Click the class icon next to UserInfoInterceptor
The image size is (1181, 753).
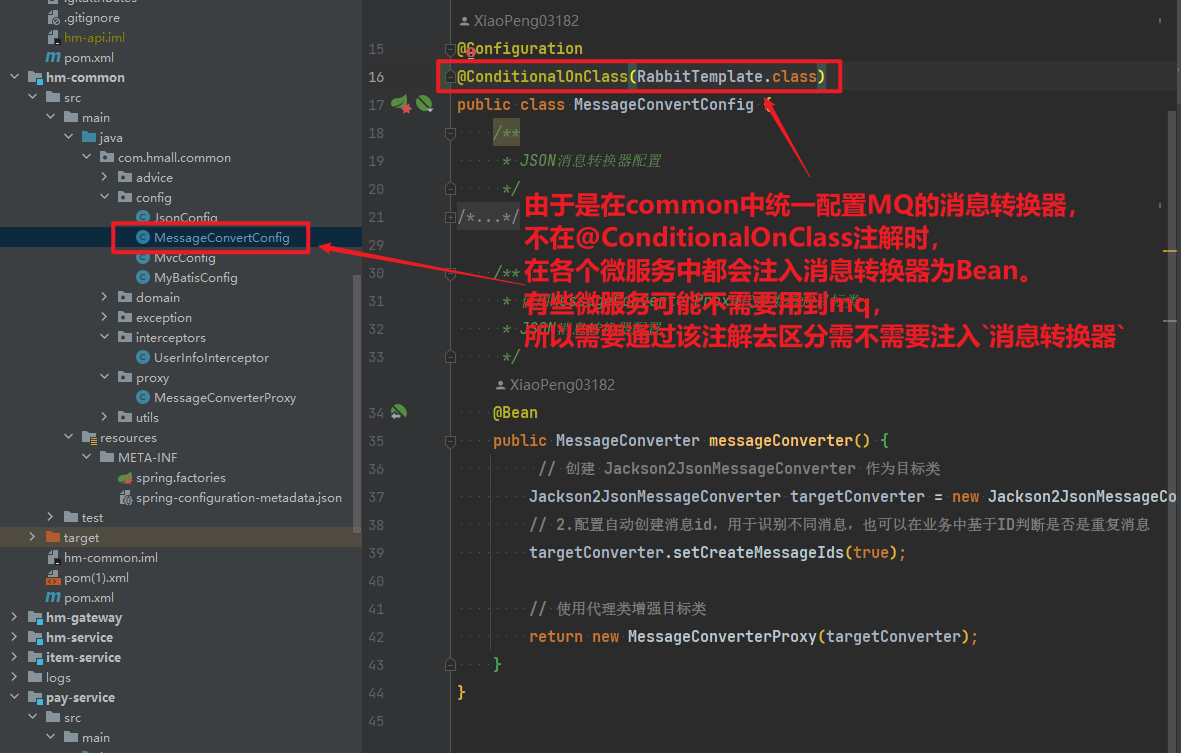tap(143, 358)
